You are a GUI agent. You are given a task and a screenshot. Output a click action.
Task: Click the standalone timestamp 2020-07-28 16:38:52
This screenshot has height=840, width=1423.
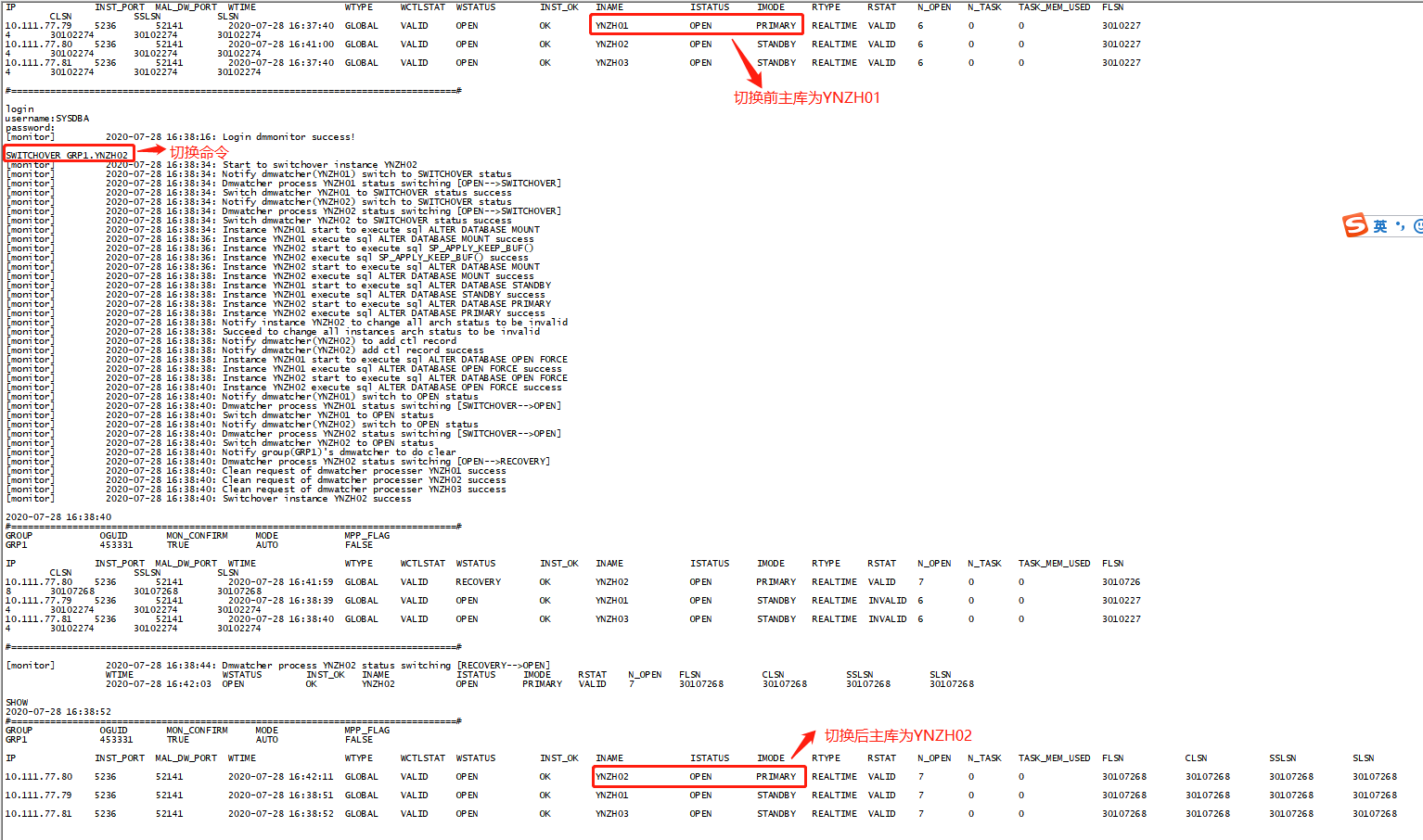click(58, 712)
